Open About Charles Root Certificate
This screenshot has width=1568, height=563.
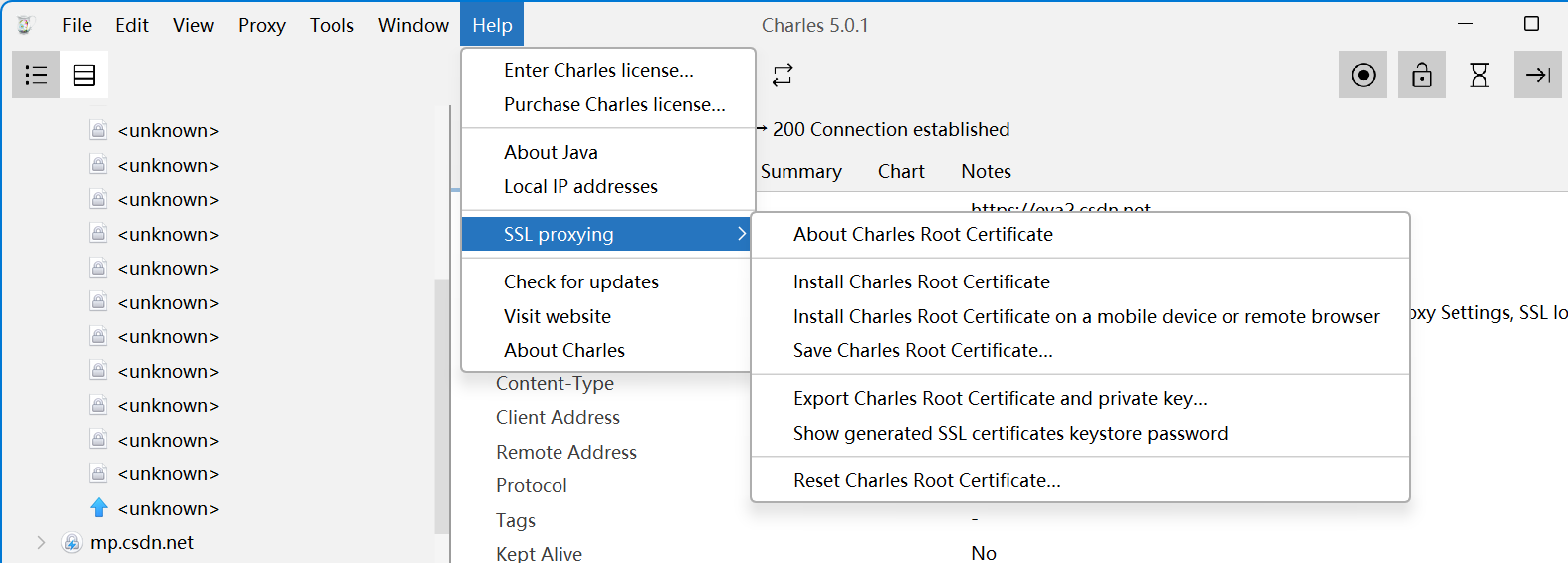coord(1080,234)
